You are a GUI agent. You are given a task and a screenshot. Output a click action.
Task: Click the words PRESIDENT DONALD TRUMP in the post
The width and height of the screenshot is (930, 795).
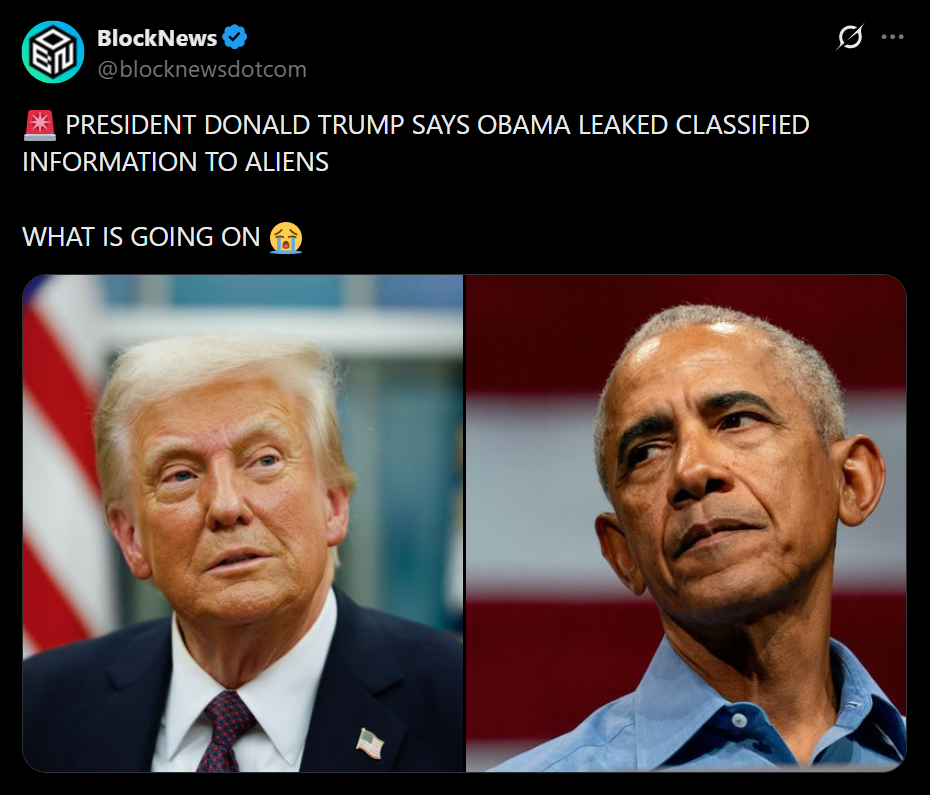[235, 125]
